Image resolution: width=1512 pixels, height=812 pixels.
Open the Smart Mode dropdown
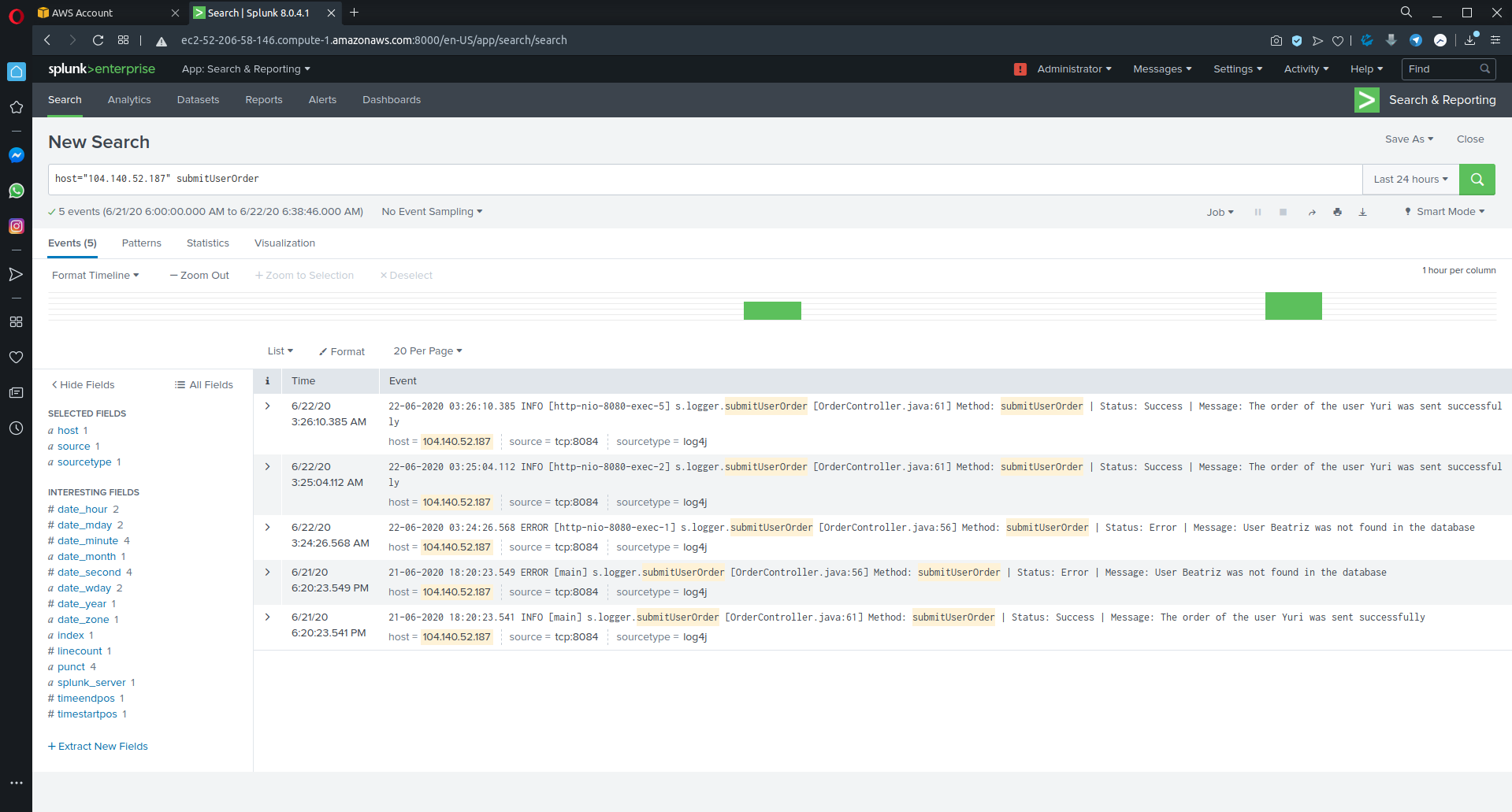(x=1444, y=212)
